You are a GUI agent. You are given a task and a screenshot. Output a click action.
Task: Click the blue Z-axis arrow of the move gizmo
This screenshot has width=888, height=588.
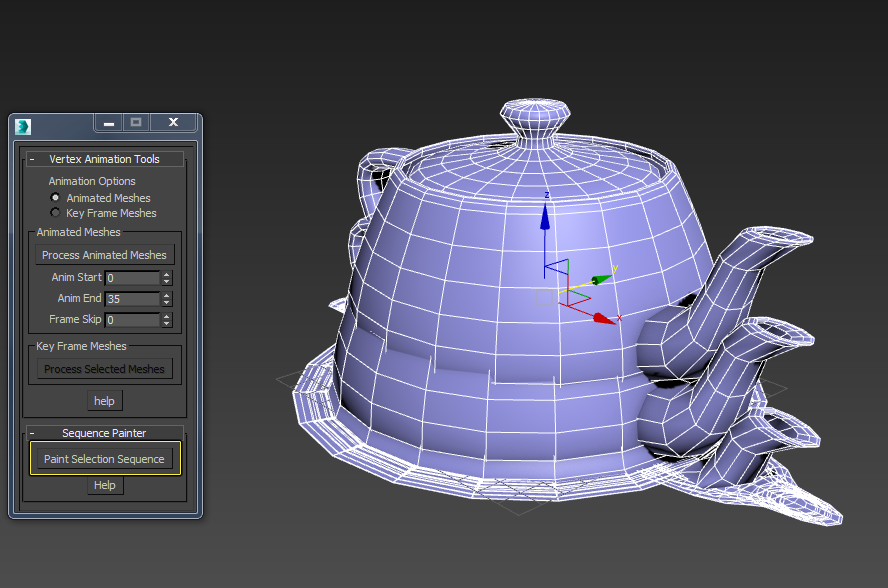tap(545, 215)
